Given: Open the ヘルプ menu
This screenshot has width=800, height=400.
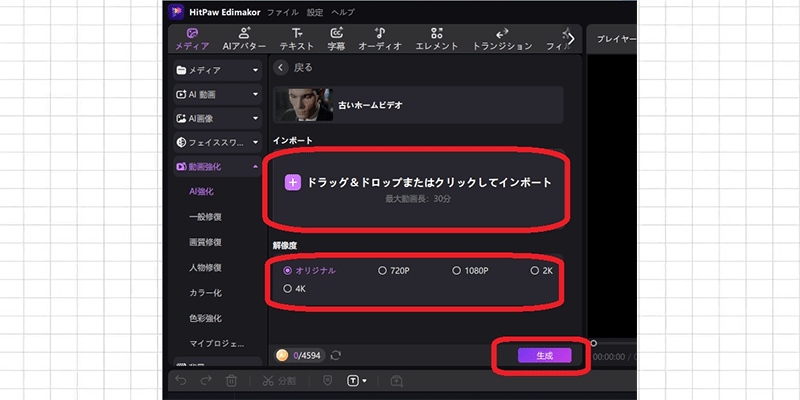Looking at the screenshot, I should coord(342,12).
